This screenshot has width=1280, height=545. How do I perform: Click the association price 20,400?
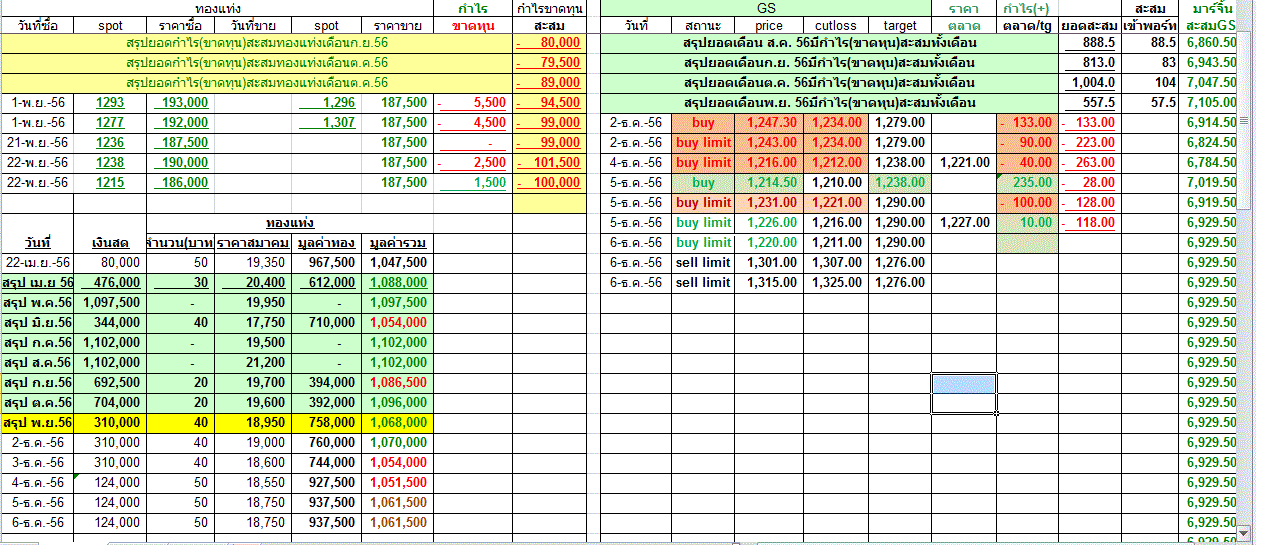click(x=255, y=283)
